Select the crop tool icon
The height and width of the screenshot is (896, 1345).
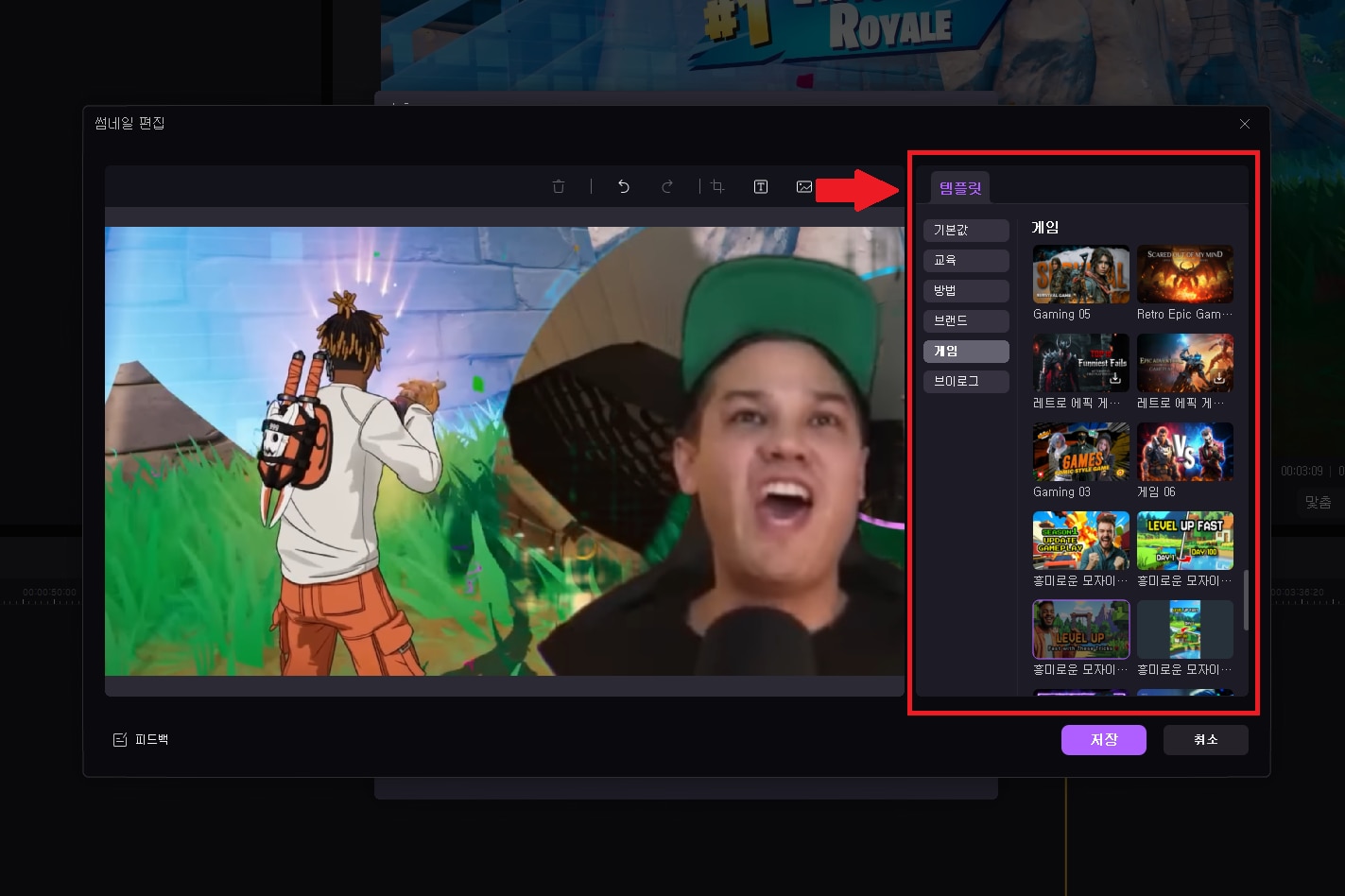coord(718,187)
